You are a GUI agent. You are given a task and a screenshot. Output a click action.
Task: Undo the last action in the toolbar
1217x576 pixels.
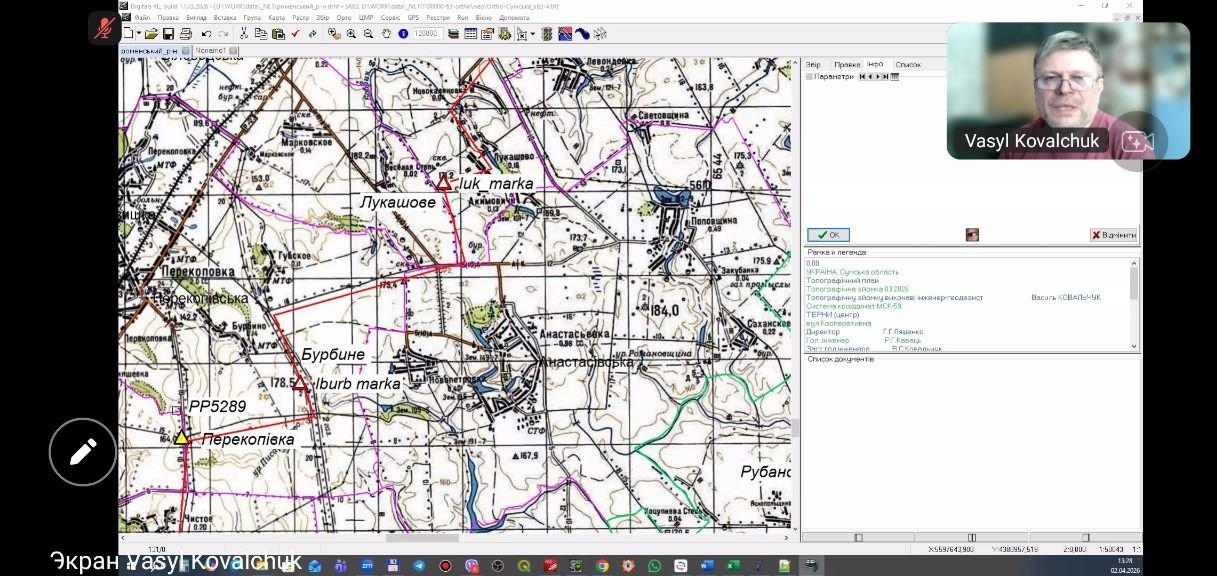point(206,33)
